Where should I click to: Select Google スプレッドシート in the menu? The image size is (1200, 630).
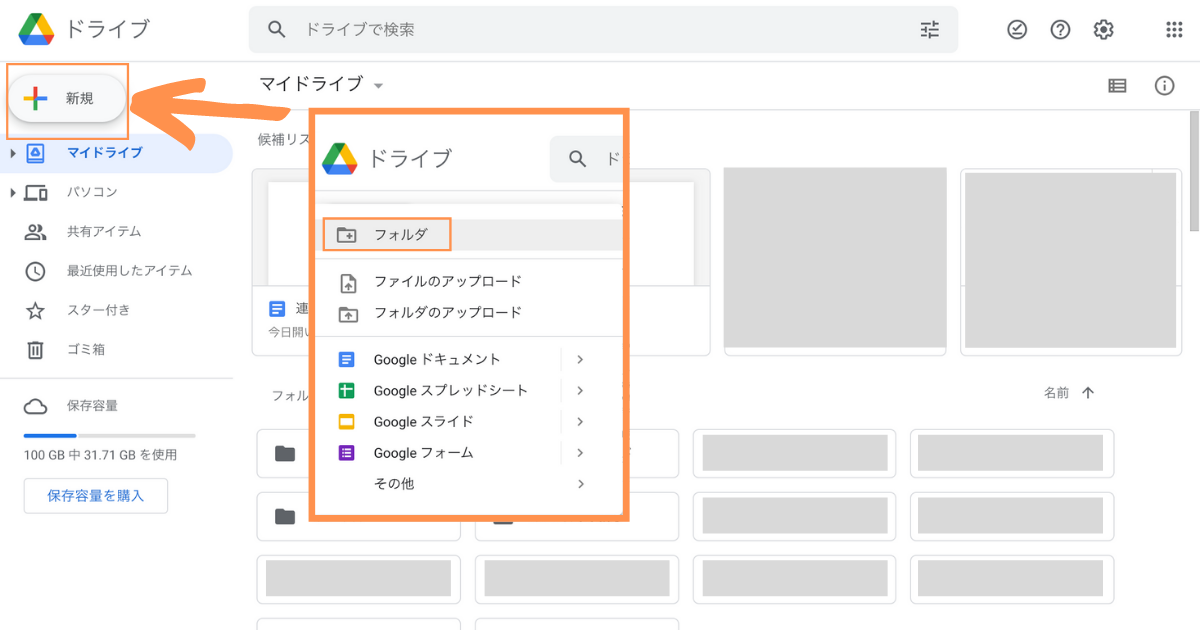tap(450, 390)
